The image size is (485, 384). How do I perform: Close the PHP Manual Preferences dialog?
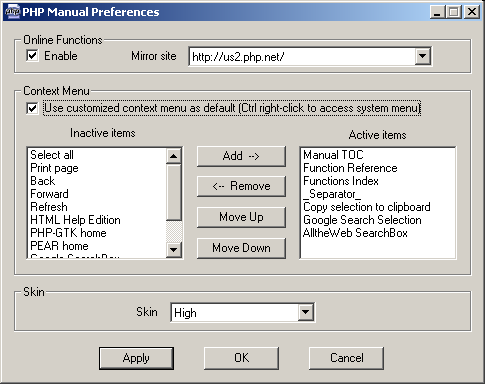(x=472, y=12)
